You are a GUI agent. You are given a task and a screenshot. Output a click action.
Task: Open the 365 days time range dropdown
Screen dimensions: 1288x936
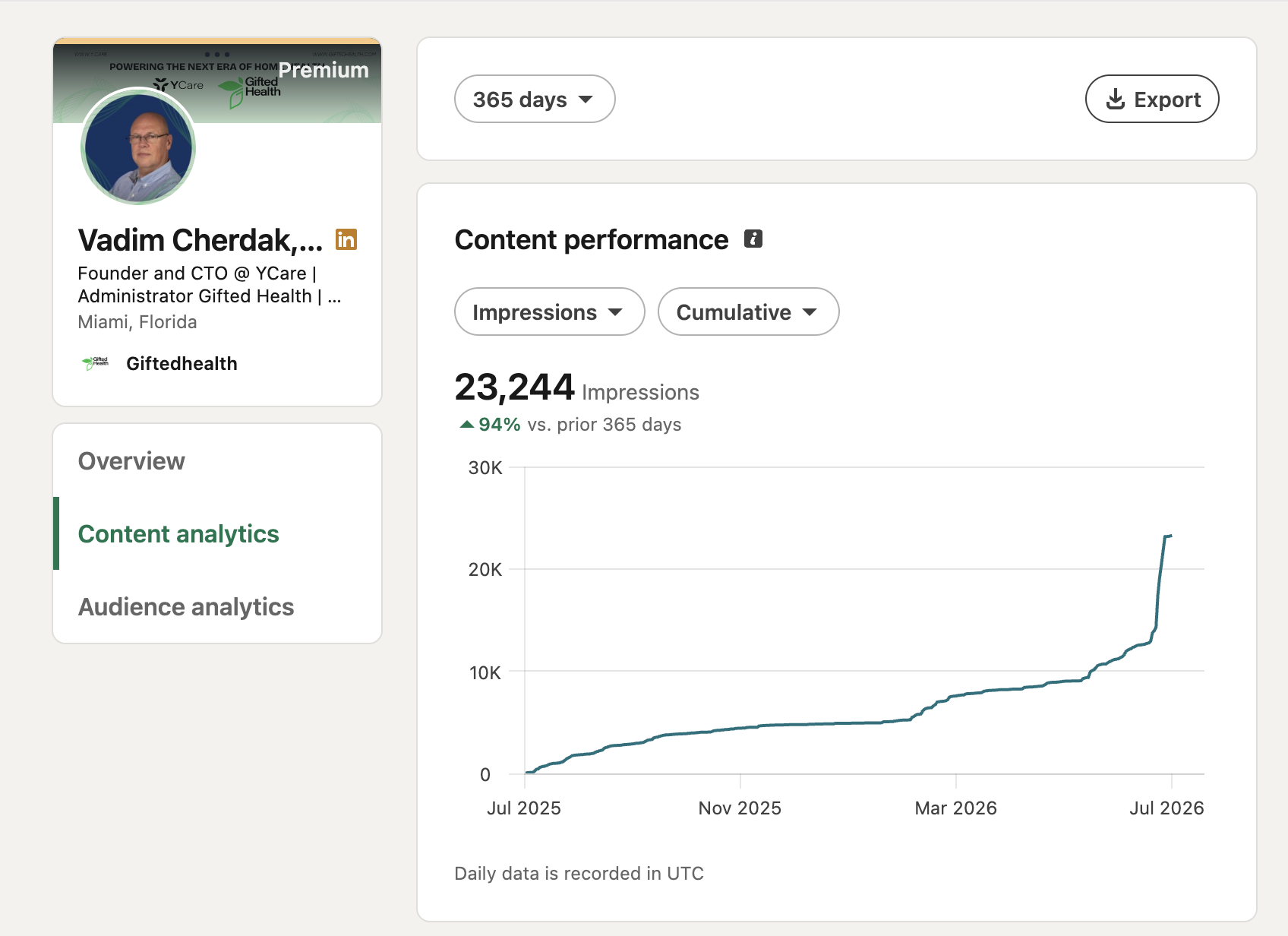(x=535, y=99)
